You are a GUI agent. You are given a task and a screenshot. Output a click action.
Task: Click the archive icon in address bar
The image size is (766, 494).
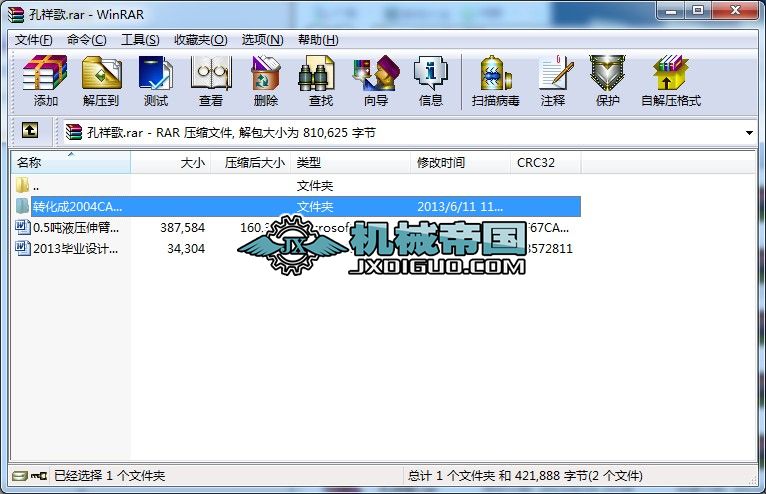[x=74, y=132]
